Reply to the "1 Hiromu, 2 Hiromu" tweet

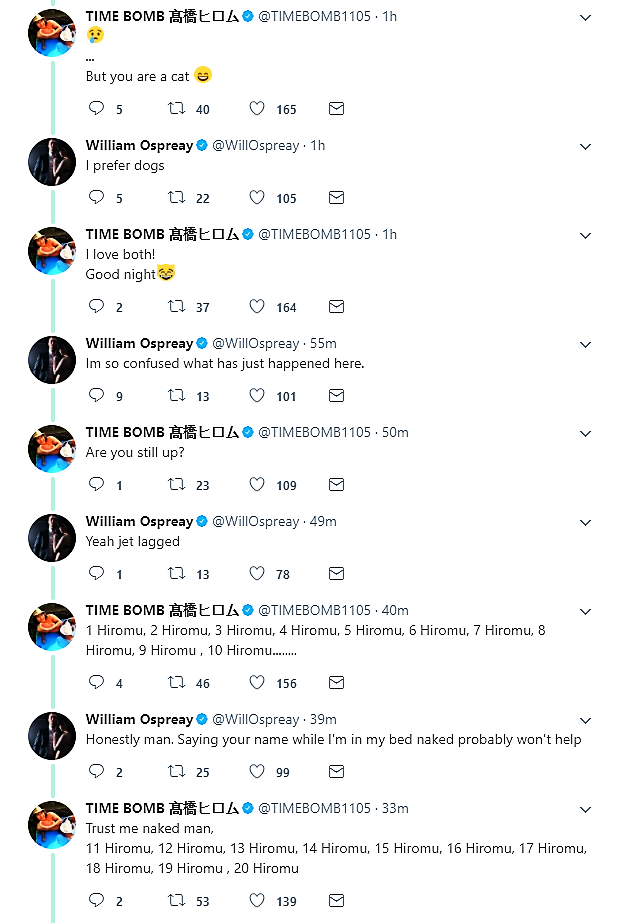pyautogui.click(x=97, y=683)
